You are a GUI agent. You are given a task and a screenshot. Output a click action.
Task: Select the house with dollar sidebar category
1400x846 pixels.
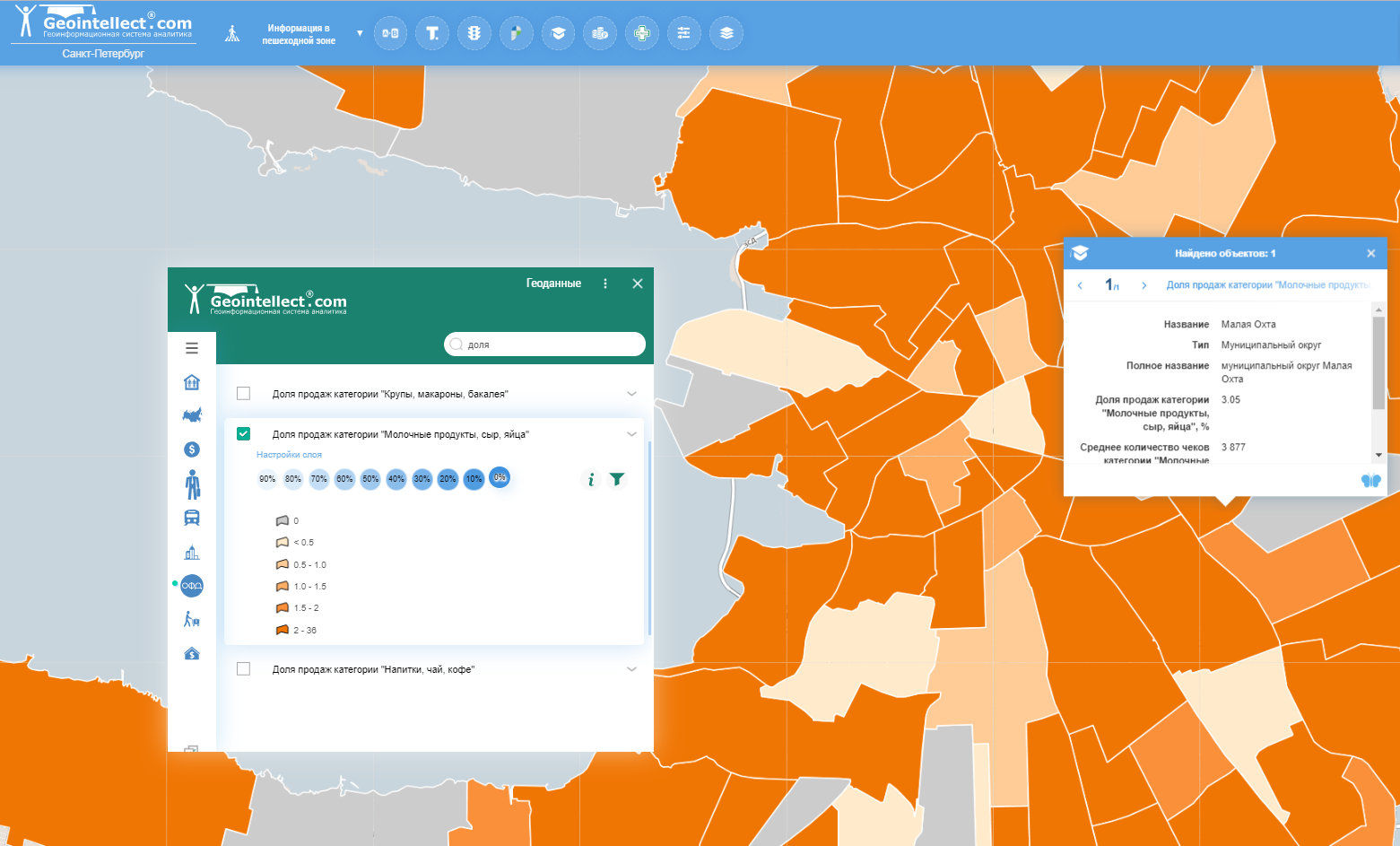(x=192, y=653)
